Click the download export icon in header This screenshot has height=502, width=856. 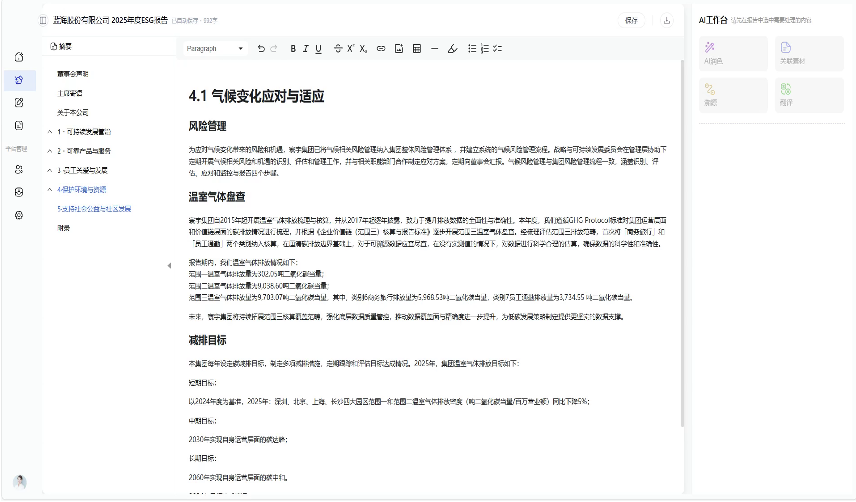click(667, 20)
